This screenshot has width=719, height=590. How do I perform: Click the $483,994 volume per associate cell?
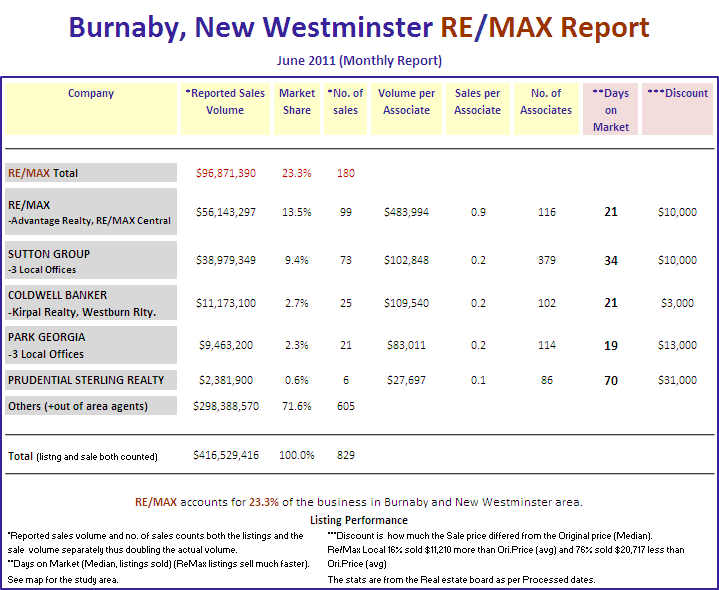point(406,212)
